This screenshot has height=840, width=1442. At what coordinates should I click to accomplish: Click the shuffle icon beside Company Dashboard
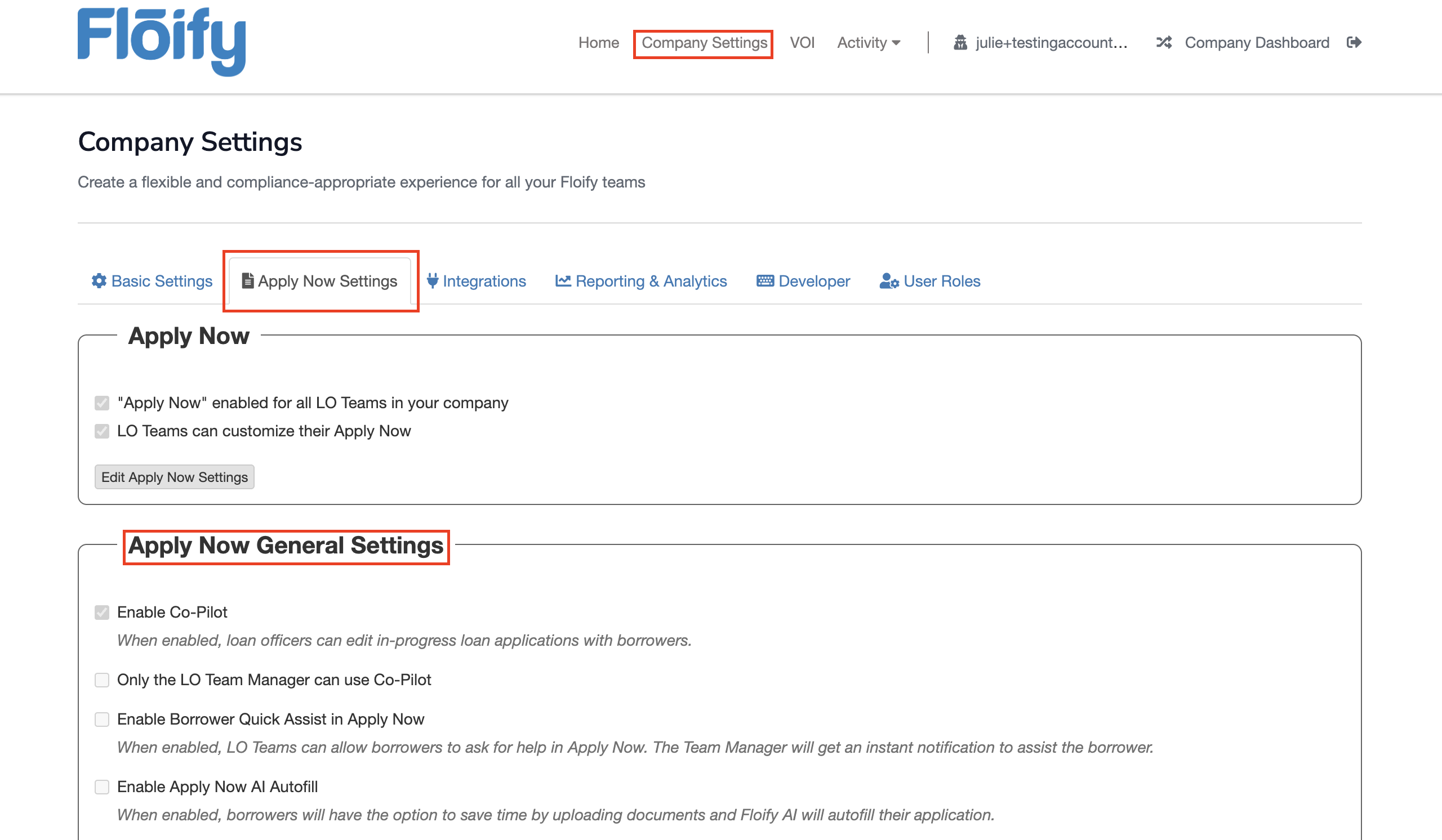[x=1163, y=42]
